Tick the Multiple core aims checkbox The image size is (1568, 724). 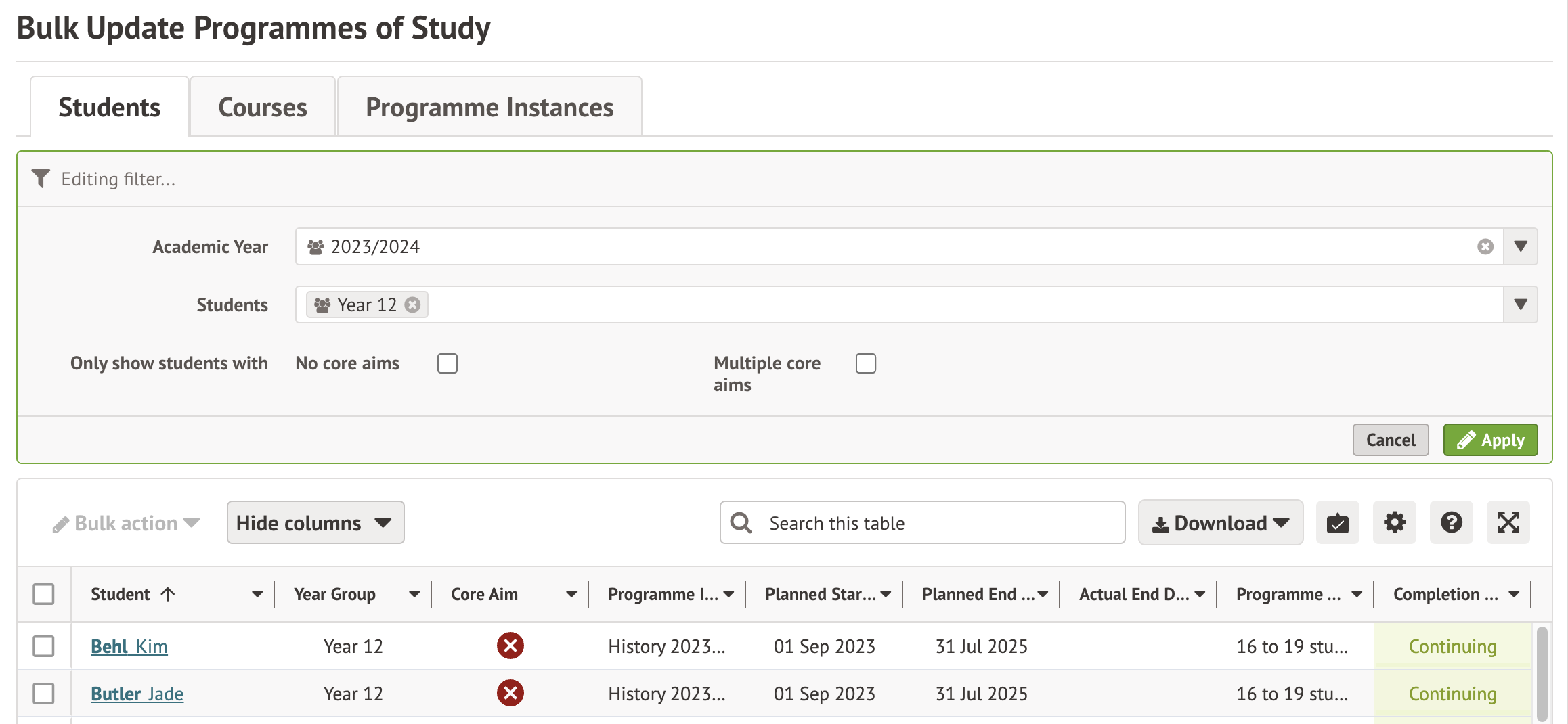point(865,363)
